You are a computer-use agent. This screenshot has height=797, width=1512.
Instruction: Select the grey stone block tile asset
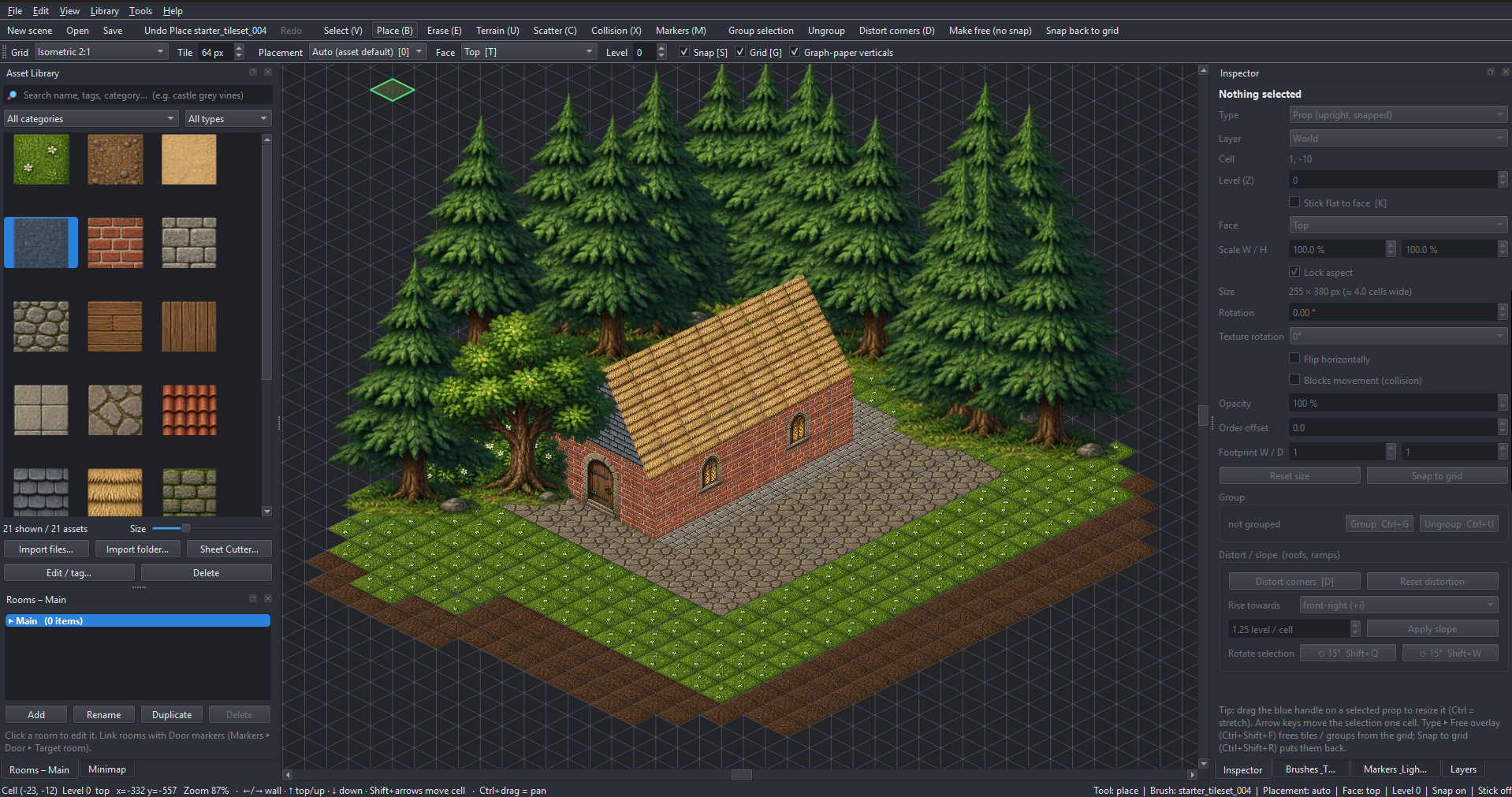point(189,243)
